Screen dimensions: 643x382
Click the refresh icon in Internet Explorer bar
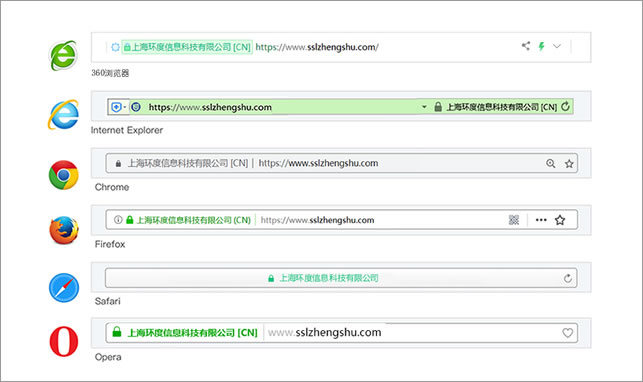coord(565,107)
